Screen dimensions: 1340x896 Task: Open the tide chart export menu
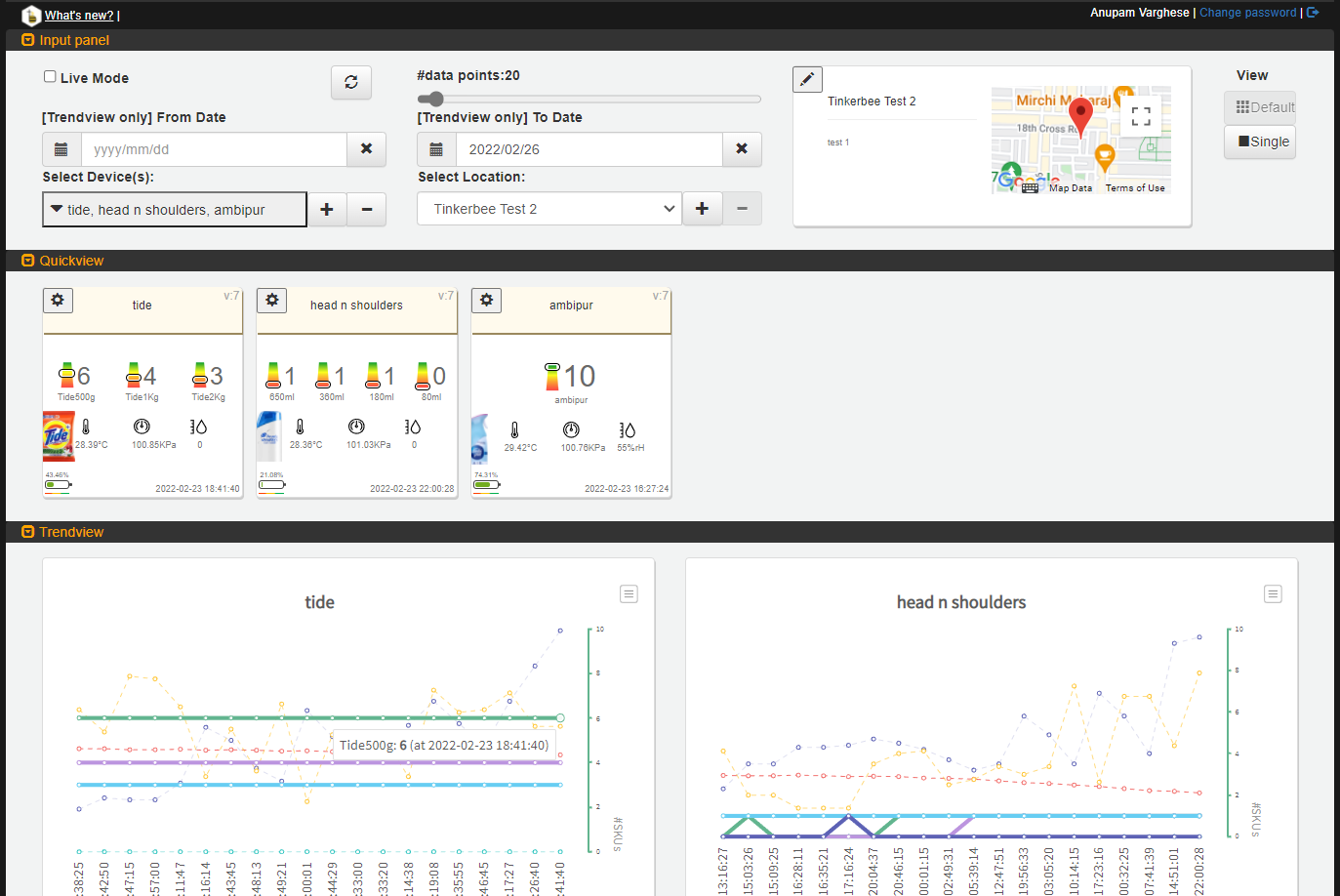pyautogui.click(x=629, y=593)
